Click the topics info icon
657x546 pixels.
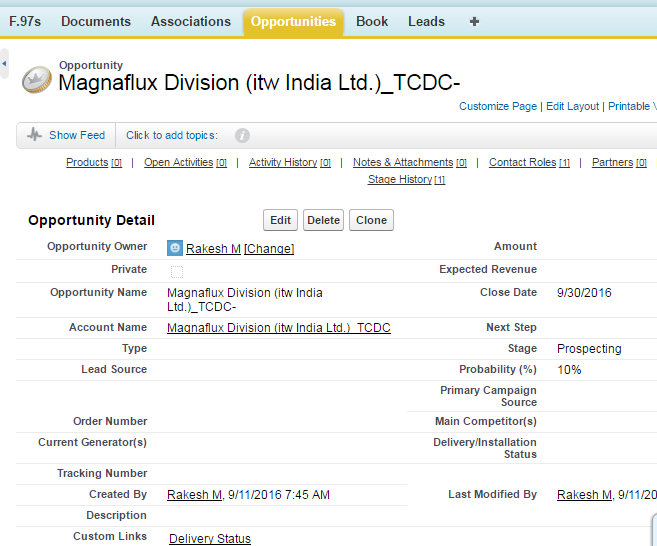(242, 135)
